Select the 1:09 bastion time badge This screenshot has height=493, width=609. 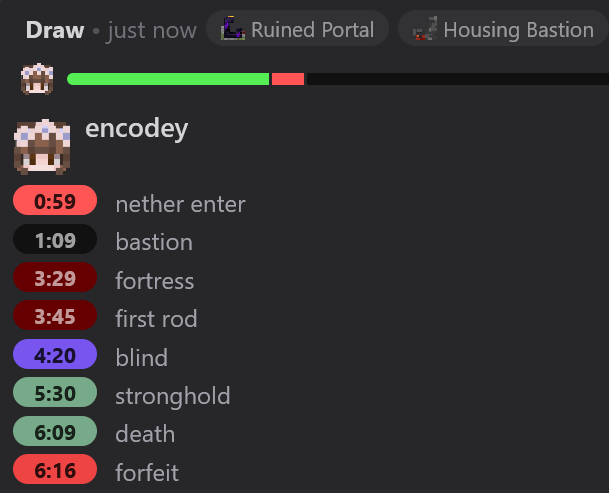click(x=55, y=239)
